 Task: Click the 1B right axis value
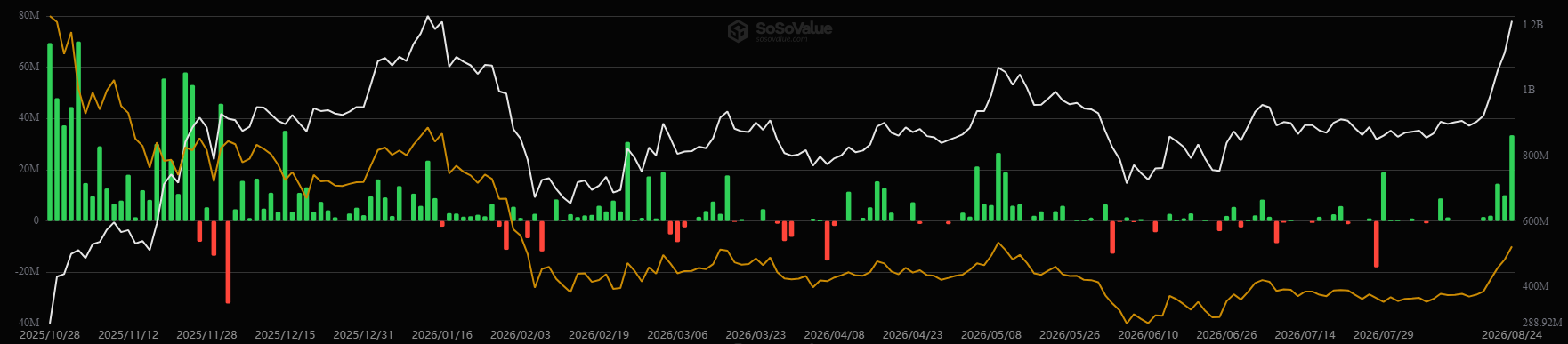click(x=1529, y=91)
